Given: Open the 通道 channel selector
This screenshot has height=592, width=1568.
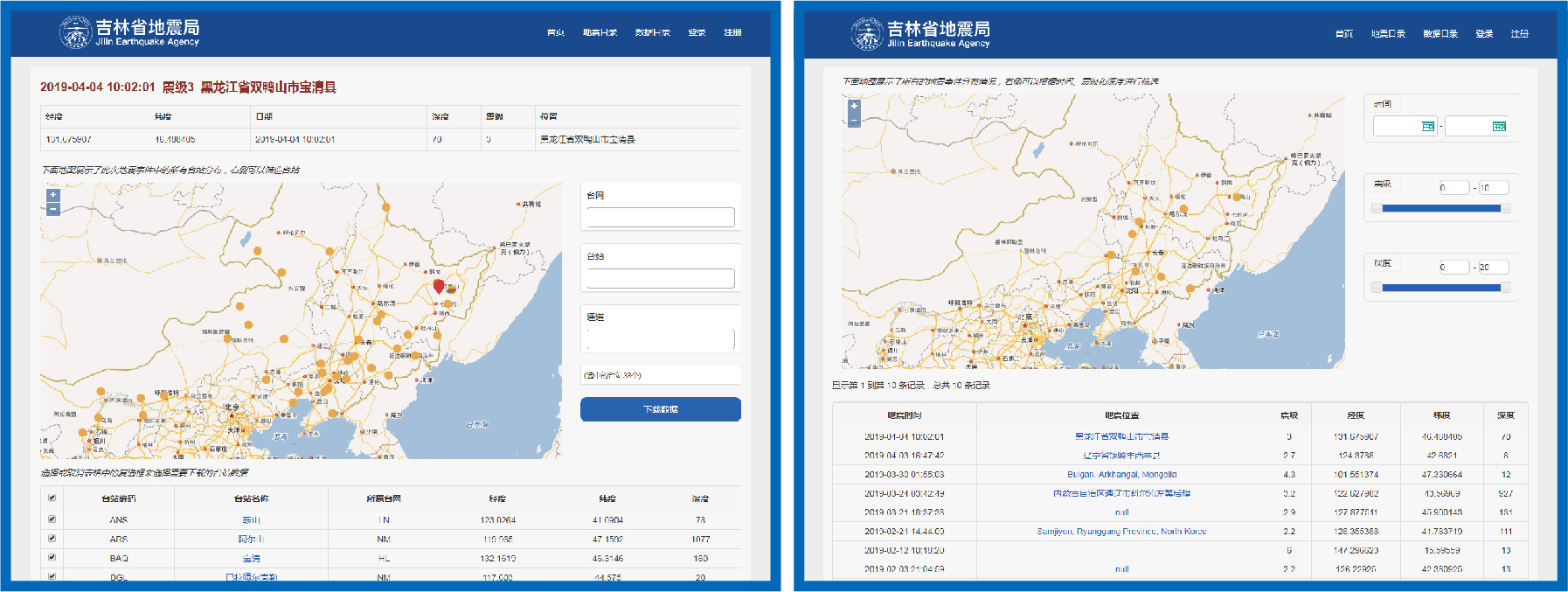Looking at the screenshot, I should coord(661,338).
